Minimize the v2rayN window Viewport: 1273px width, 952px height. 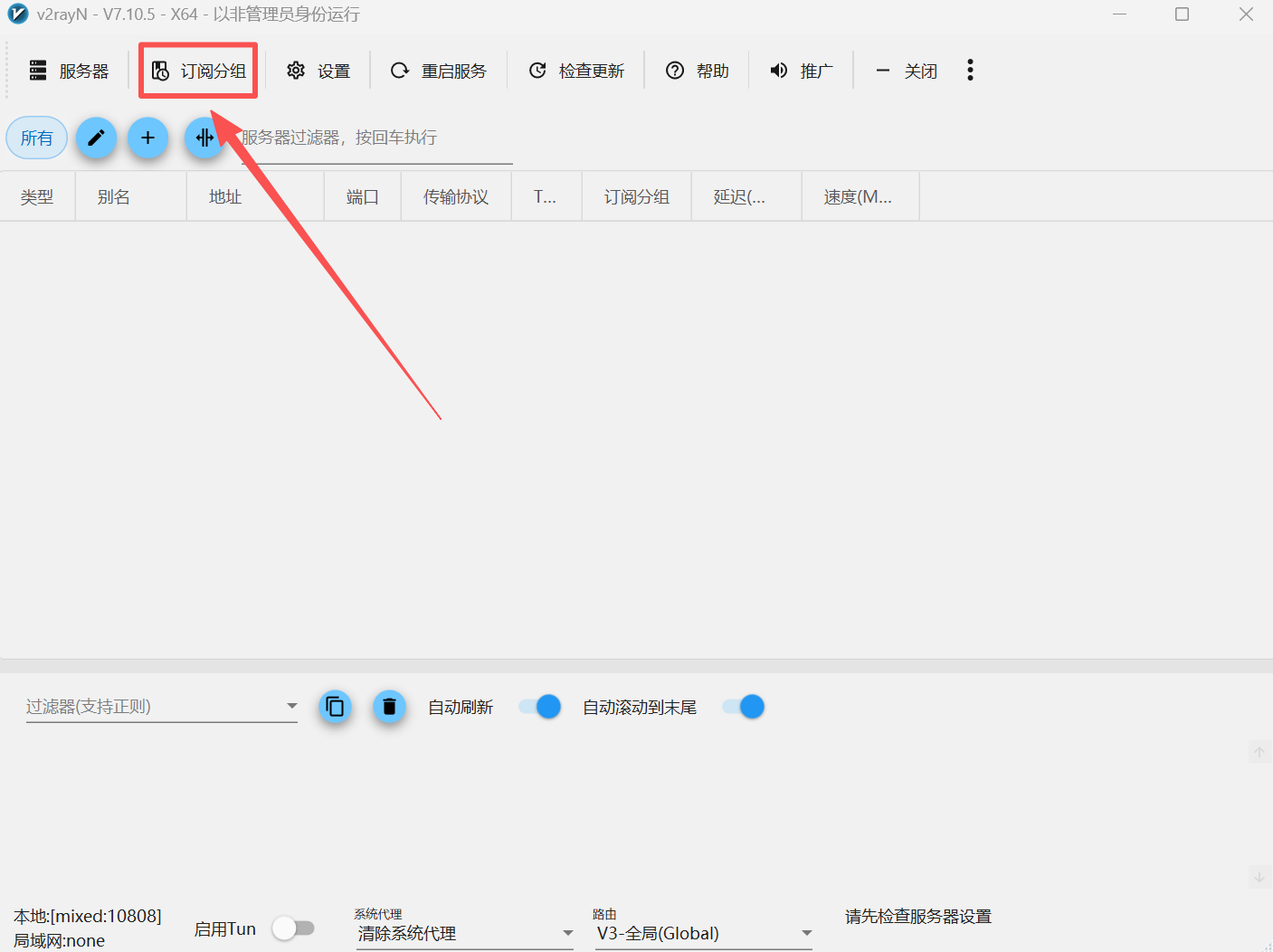point(1120,14)
